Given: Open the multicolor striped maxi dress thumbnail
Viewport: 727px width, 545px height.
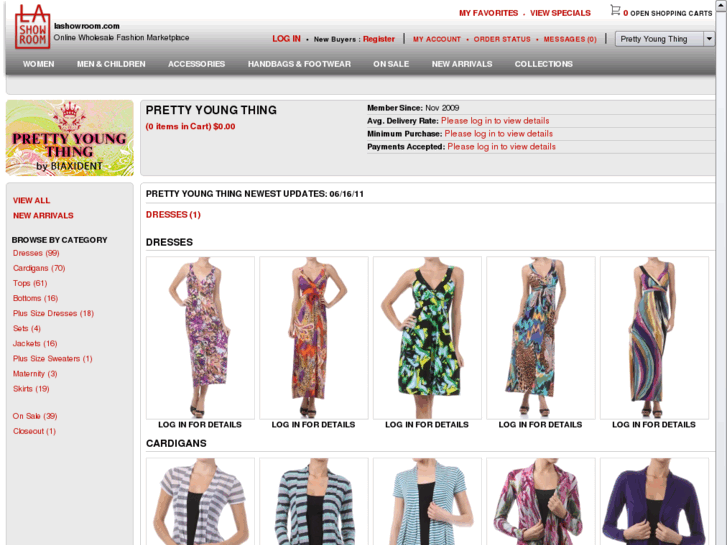Looking at the screenshot, I should (654, 338).
